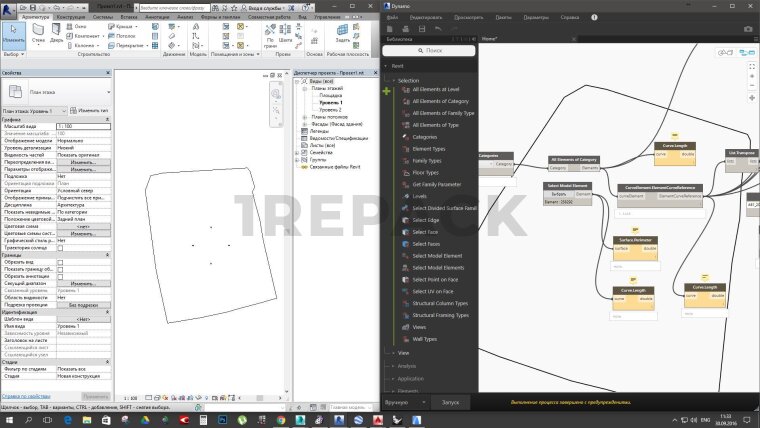Image resolution: width=760 pixels, height=428 pixels.
Task: Select the 'All Elements of Category' library node
Action: point(440,101)
